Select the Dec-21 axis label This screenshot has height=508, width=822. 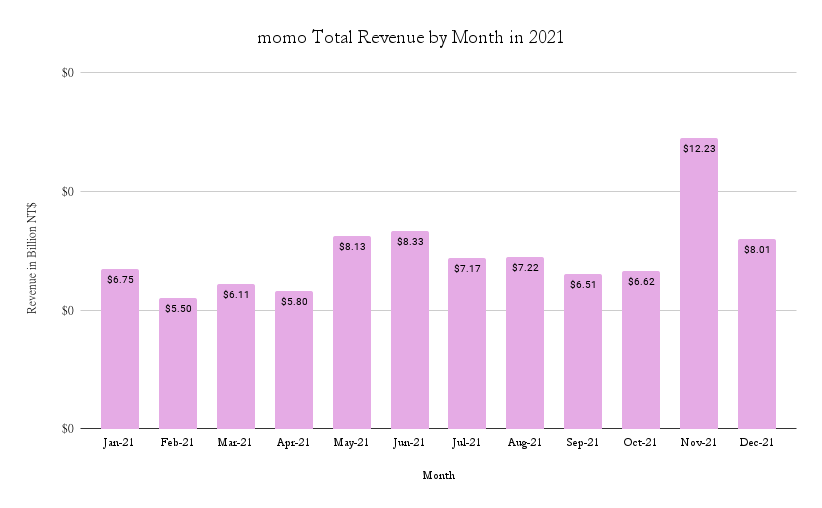pyautogui.click(x=756, y=443)
